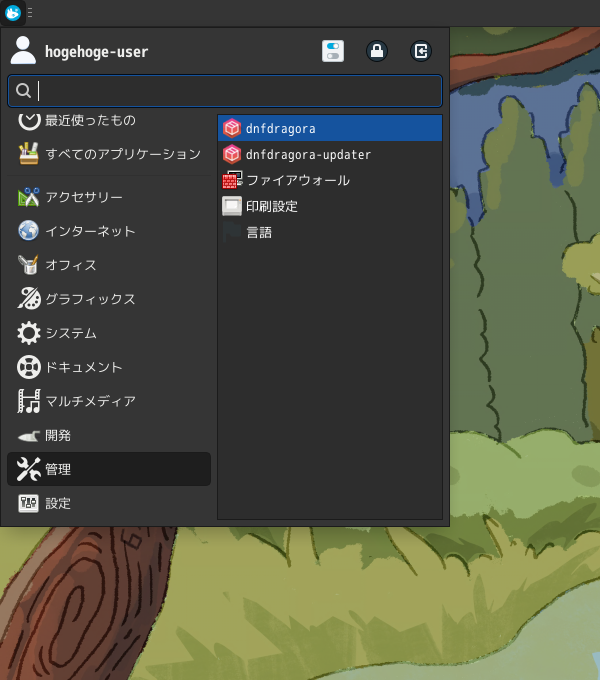Click the scissors icon for アクセサリー
This screenshot has height=680, width=600.
pyautogui.click(x=29, y=197)
